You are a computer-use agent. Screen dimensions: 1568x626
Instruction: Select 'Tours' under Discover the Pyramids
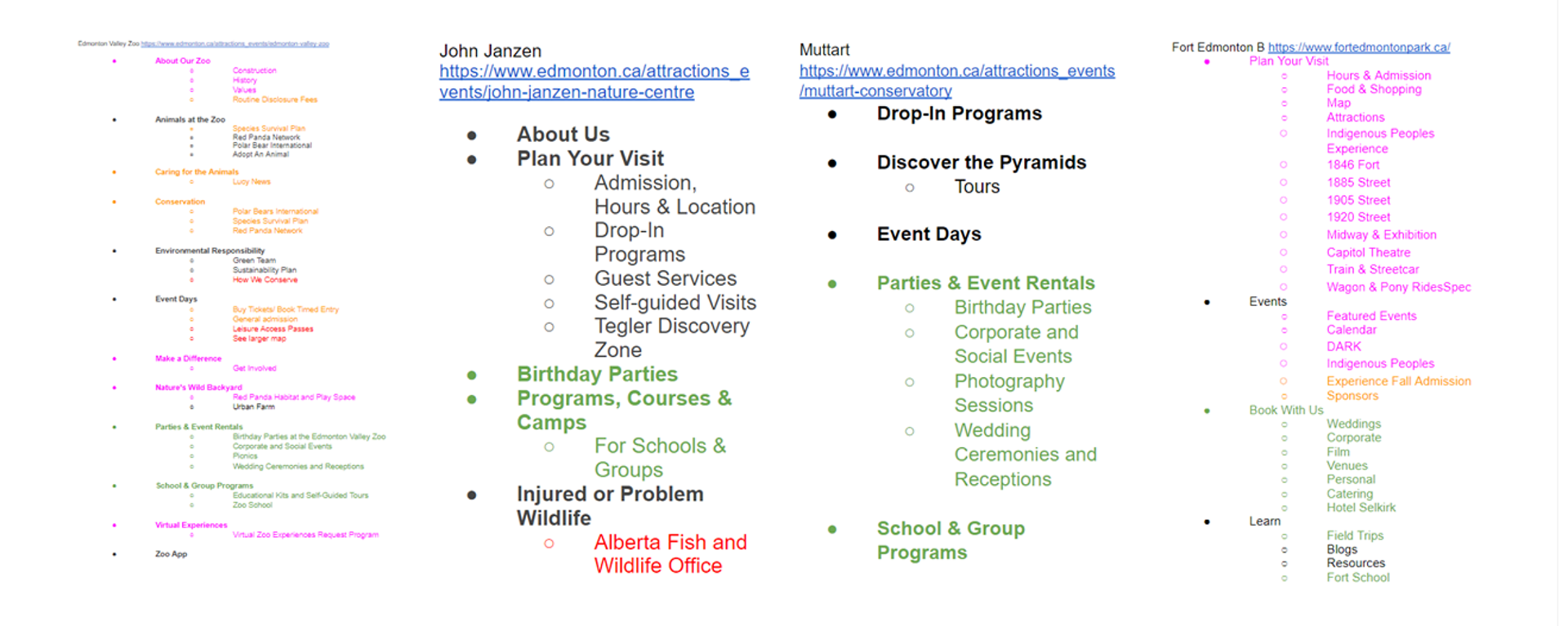click(977, 187)
